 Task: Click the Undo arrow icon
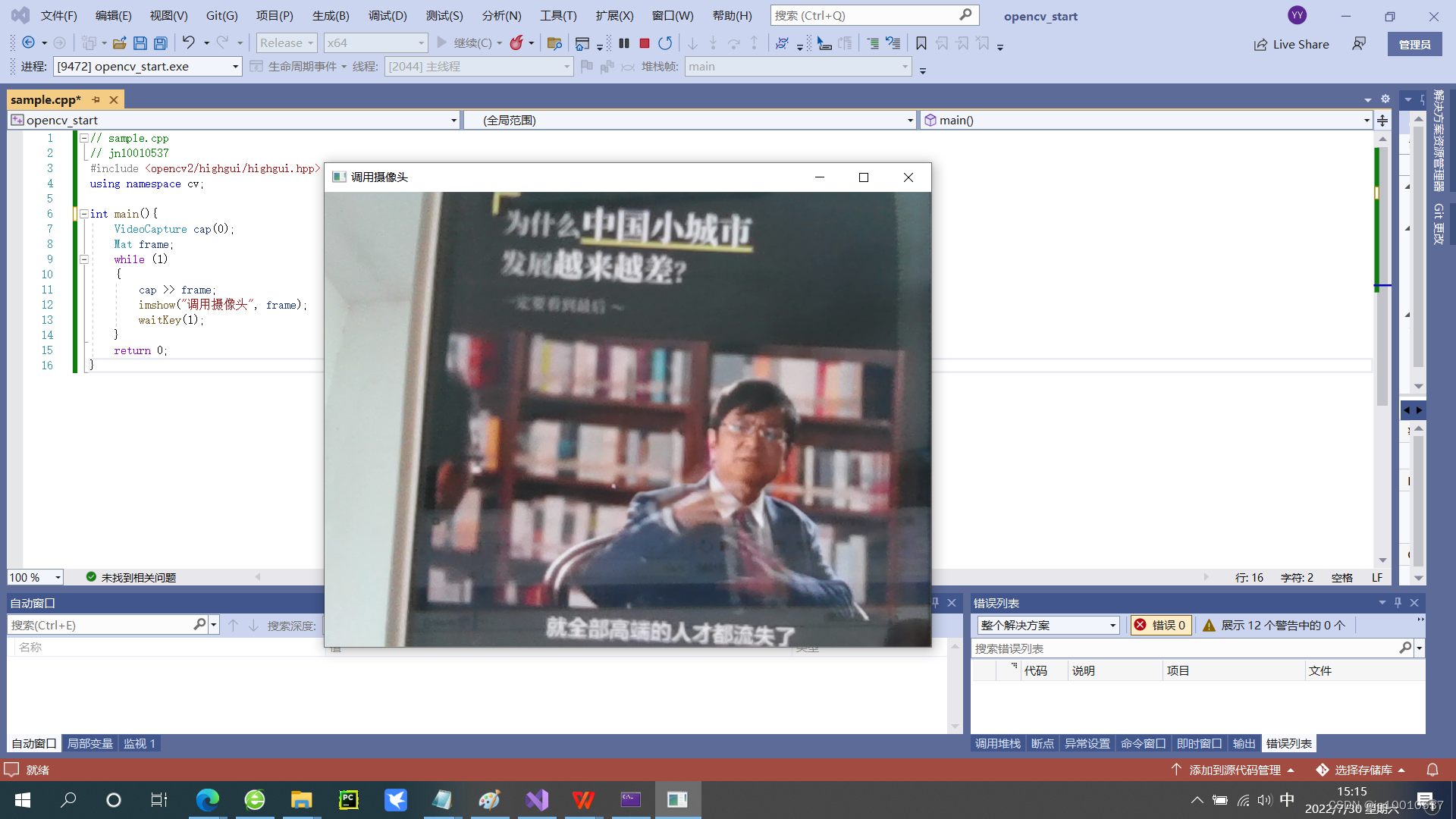click(188, 43)
